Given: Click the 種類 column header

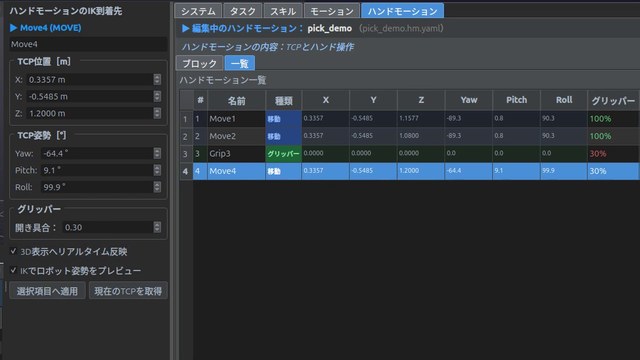Looking at the screenshot, I should (x=283, y=100).
